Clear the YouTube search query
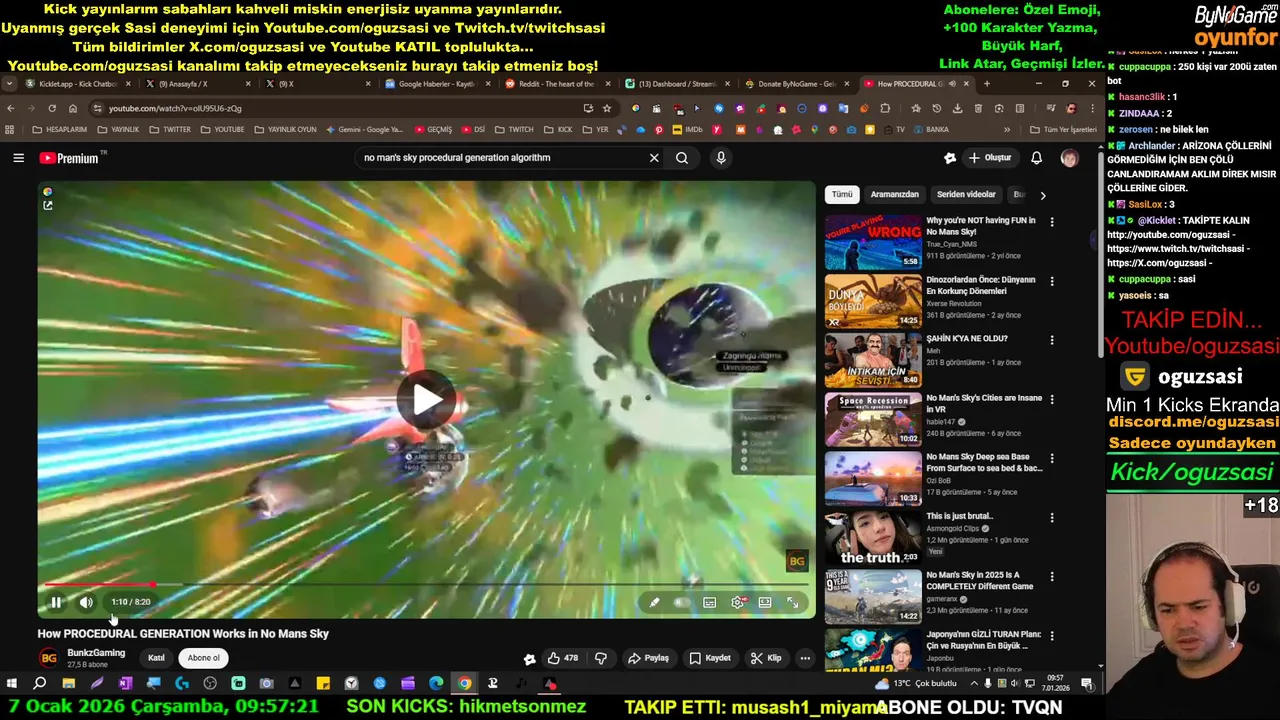The height and width of the screenshot is (720, 1280). (x=654, y=158)
